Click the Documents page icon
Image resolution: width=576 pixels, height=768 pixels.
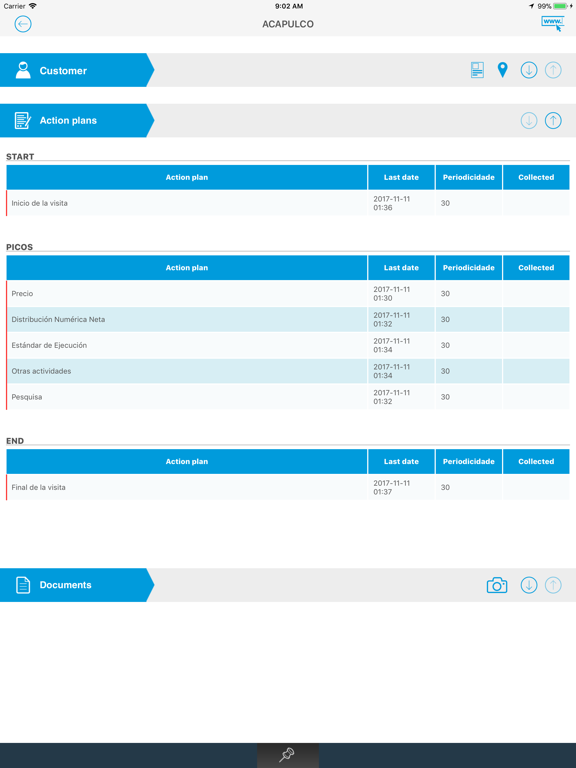[23, 585]
